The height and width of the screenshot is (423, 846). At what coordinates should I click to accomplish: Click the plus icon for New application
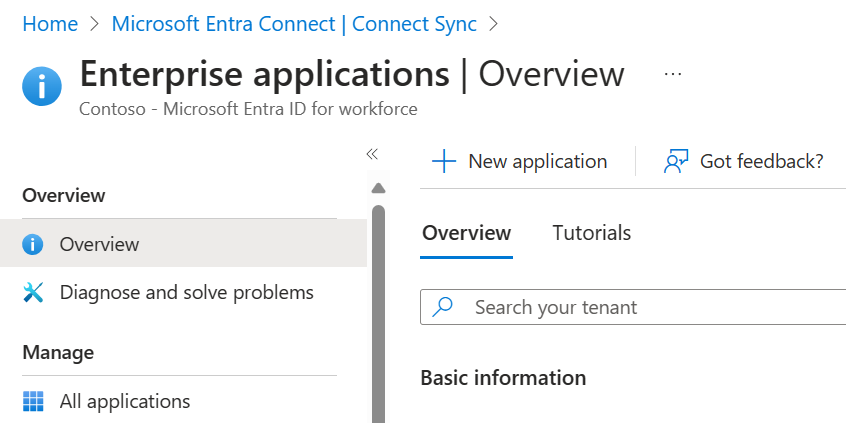point(443,161)
